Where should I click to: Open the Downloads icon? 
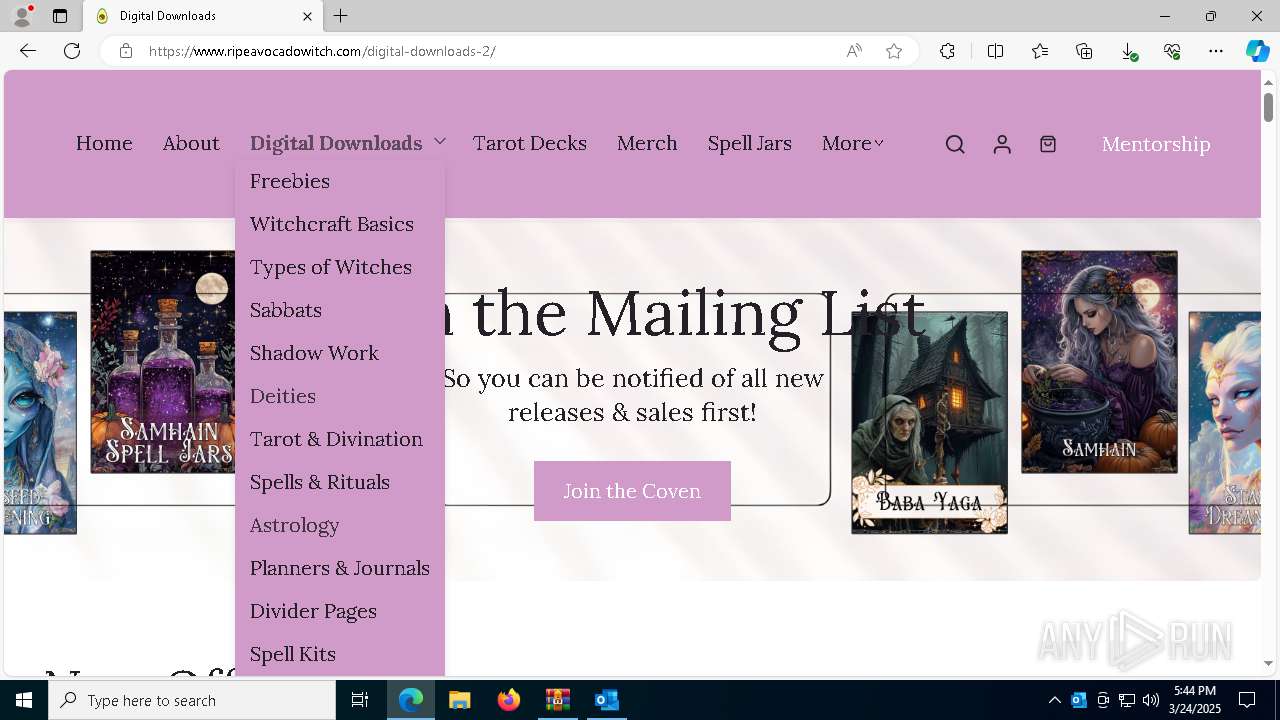1128,51
